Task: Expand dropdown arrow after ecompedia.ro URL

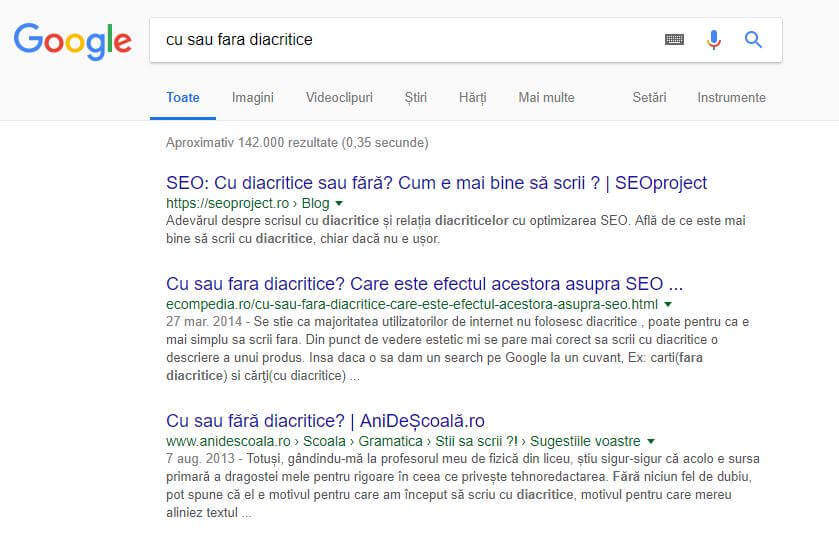Action: (668, 304)
